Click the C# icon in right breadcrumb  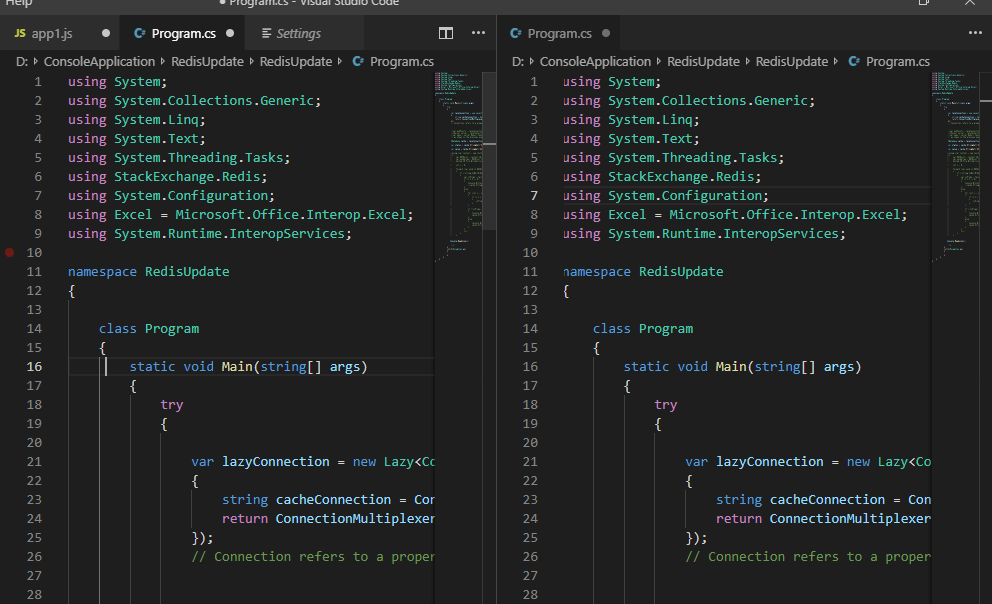click(x=854, y=61)
